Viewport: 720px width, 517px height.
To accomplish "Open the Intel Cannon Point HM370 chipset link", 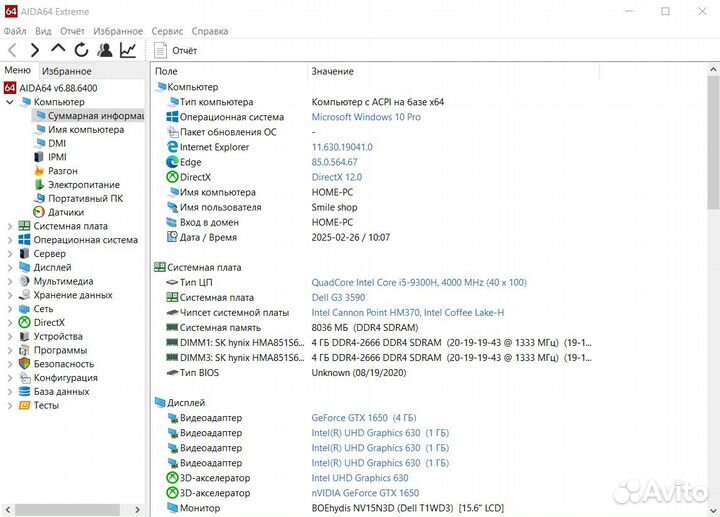I will pos(408,313).
